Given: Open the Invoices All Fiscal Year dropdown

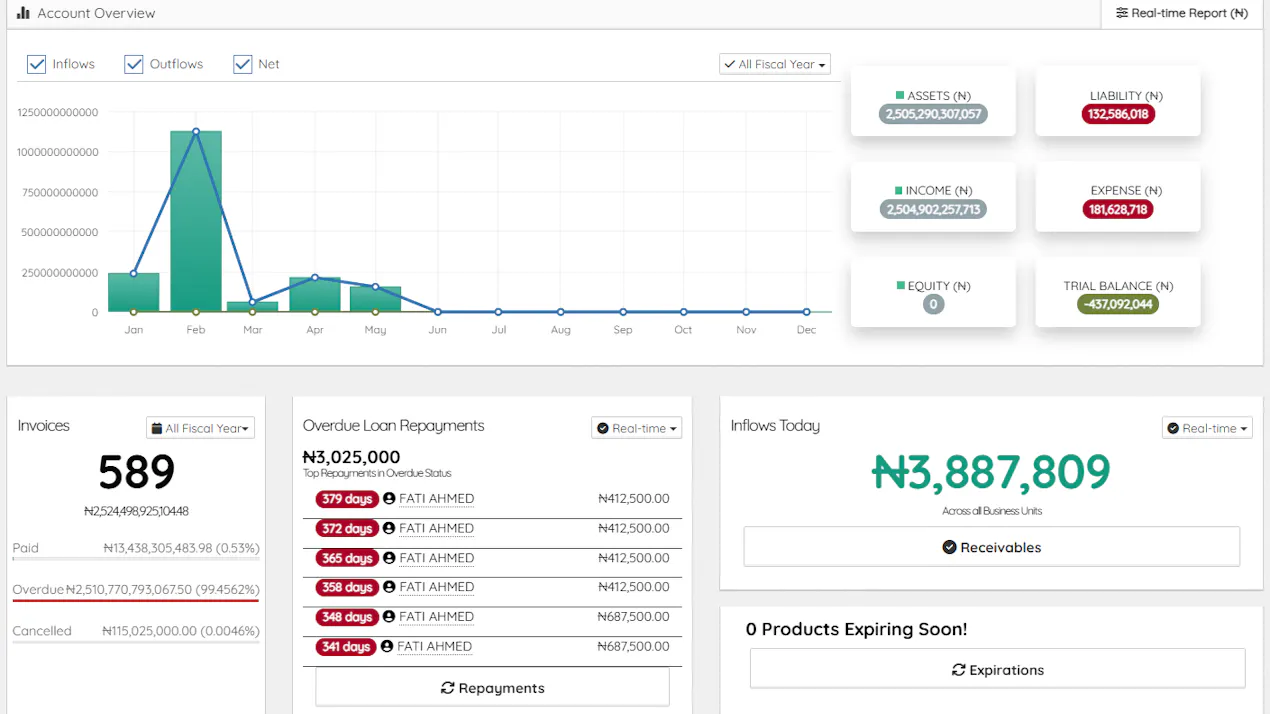Looking at the screenshot, I should (200, 428).
